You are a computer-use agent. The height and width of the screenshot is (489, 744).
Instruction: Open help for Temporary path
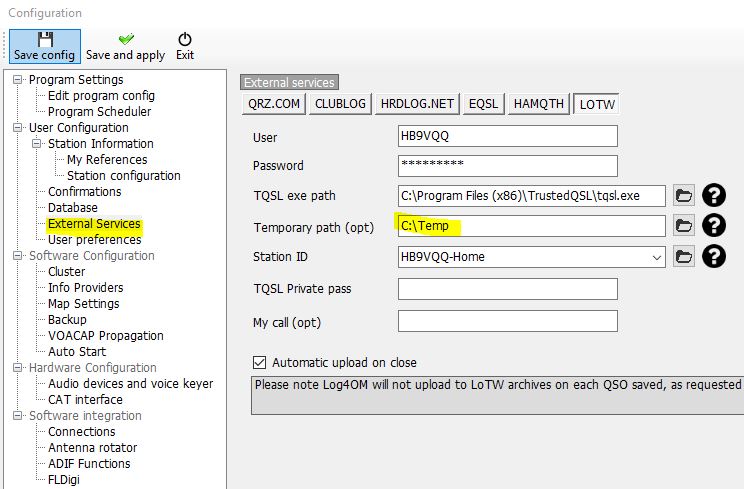click(714, 226)
